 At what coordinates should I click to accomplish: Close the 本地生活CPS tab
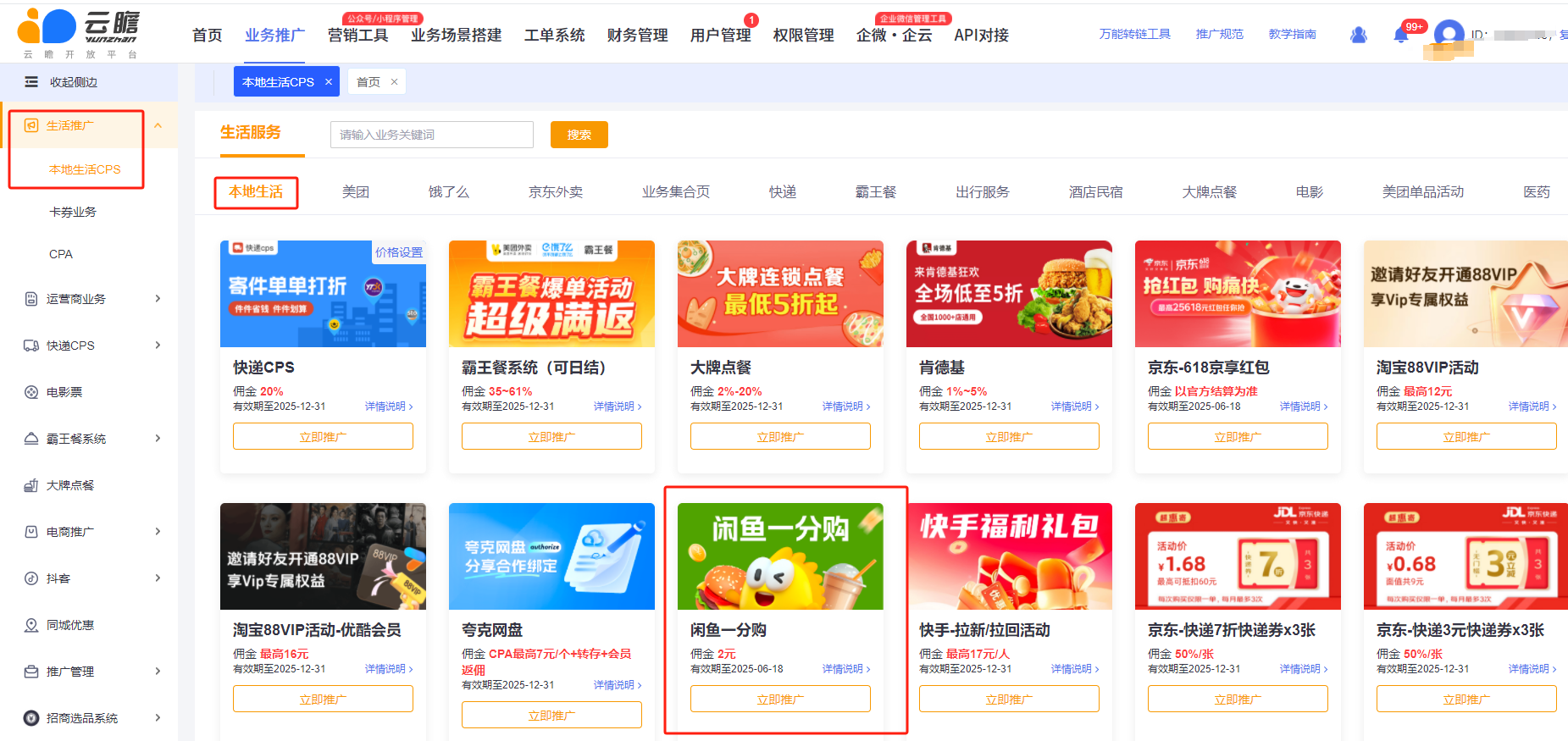329,82
